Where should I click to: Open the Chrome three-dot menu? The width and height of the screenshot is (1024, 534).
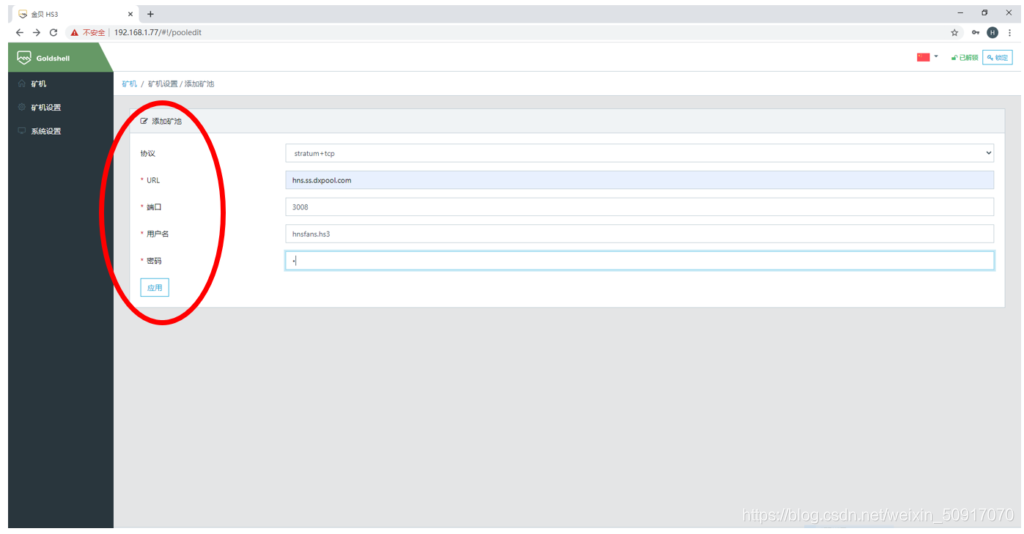1010,32
